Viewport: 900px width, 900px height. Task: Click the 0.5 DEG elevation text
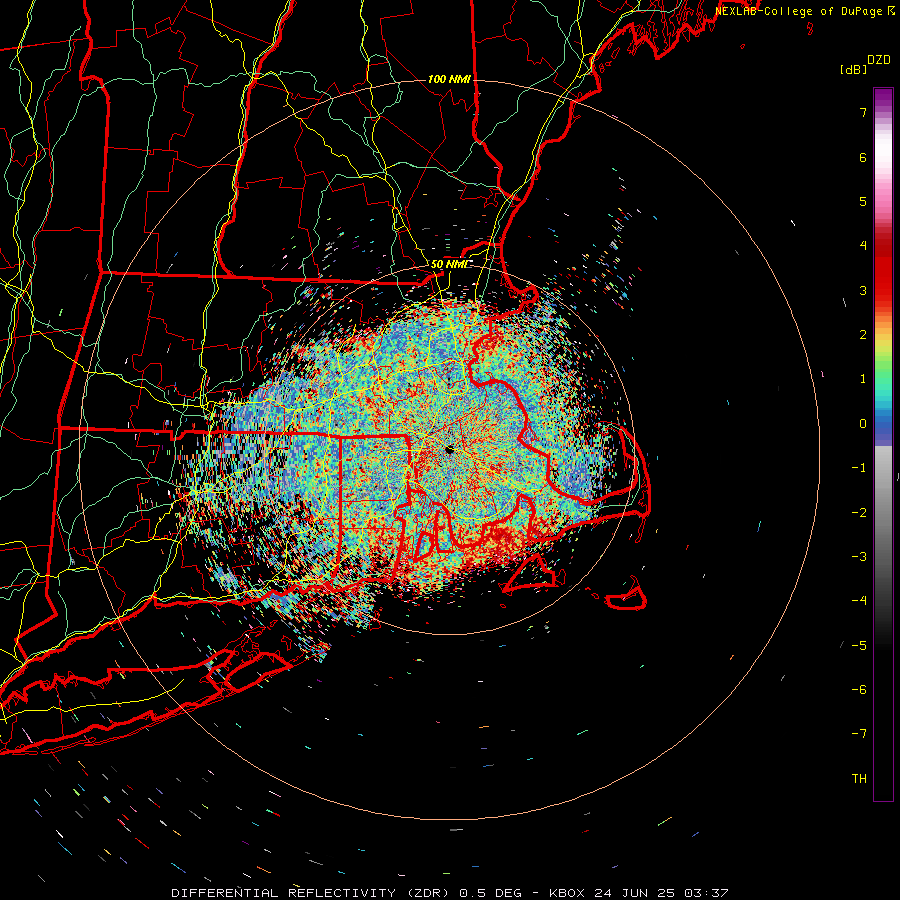491,893
